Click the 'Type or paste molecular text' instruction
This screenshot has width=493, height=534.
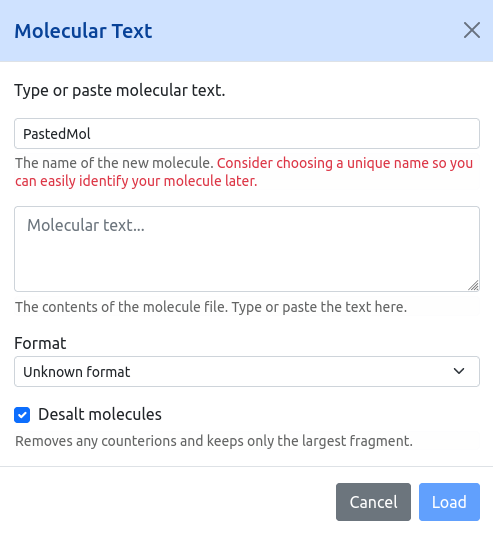pos(120,91)
